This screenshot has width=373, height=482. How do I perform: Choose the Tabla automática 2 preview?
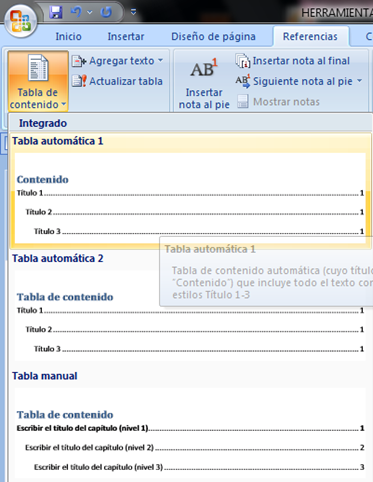[x=190, y=316]
